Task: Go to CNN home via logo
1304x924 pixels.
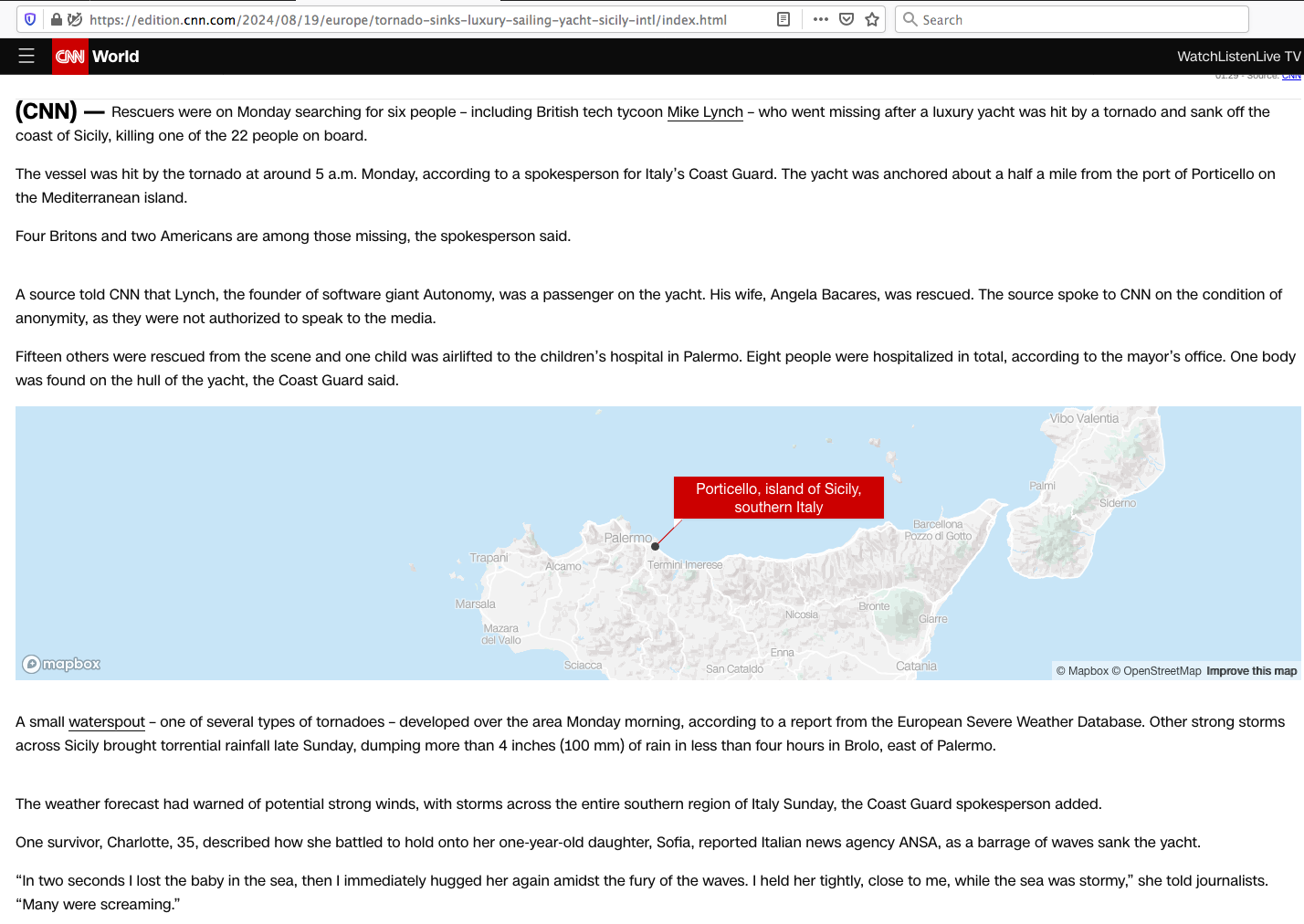Action: (x=70, y=57)
